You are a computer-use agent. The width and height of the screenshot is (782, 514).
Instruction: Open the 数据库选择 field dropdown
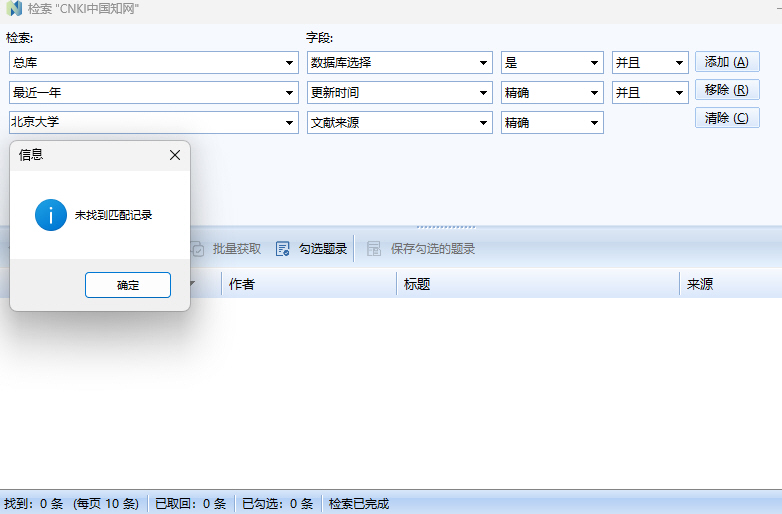coord(484,63)
